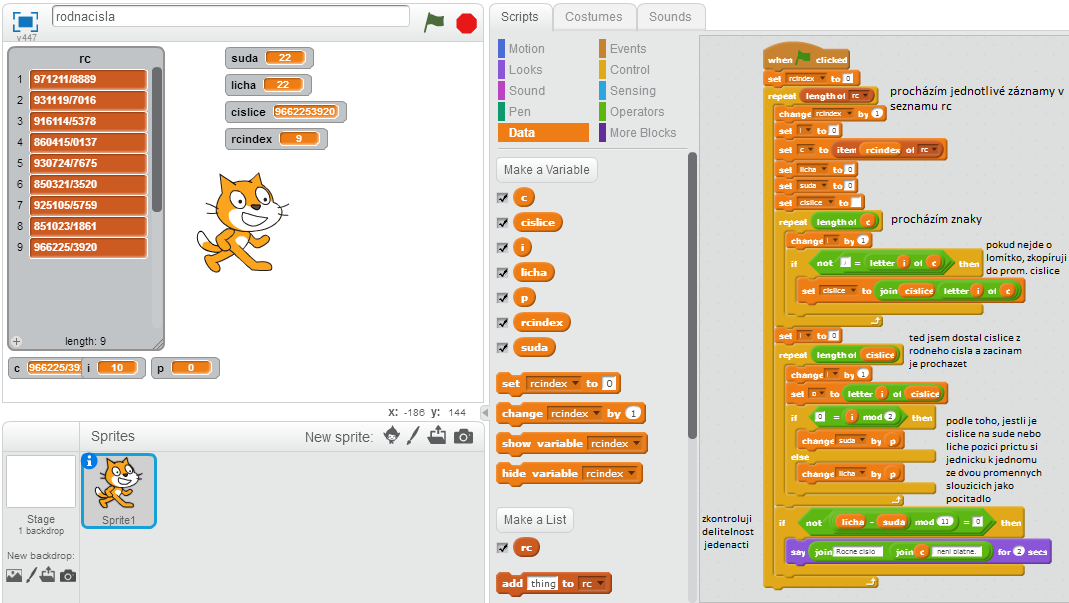Image resolution: width=1069 pixels, height=603 pixels.
Task: Open the Pen block category
Action: (519, 112)
